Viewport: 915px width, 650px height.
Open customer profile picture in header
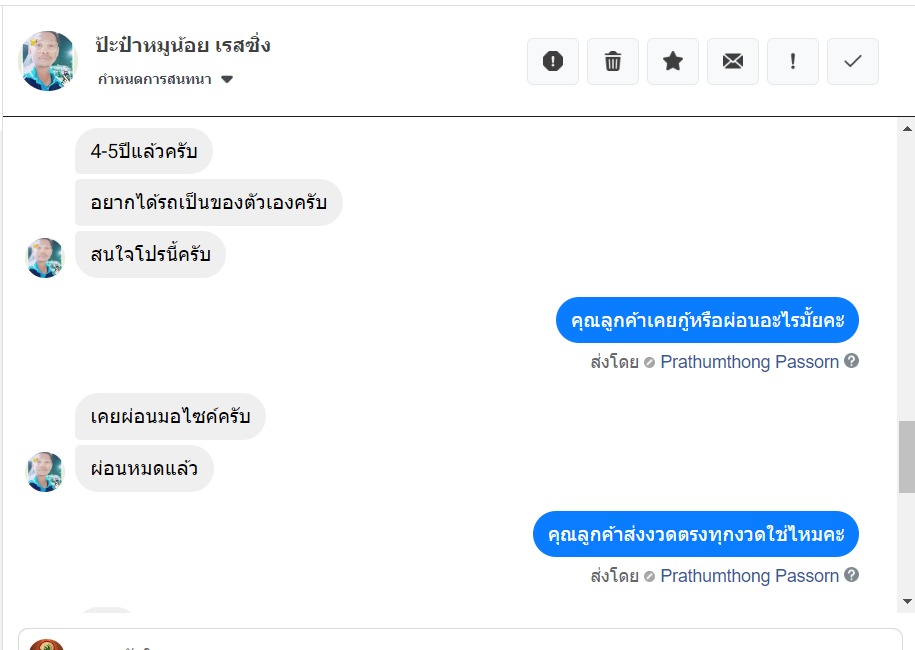click(48, 61)
